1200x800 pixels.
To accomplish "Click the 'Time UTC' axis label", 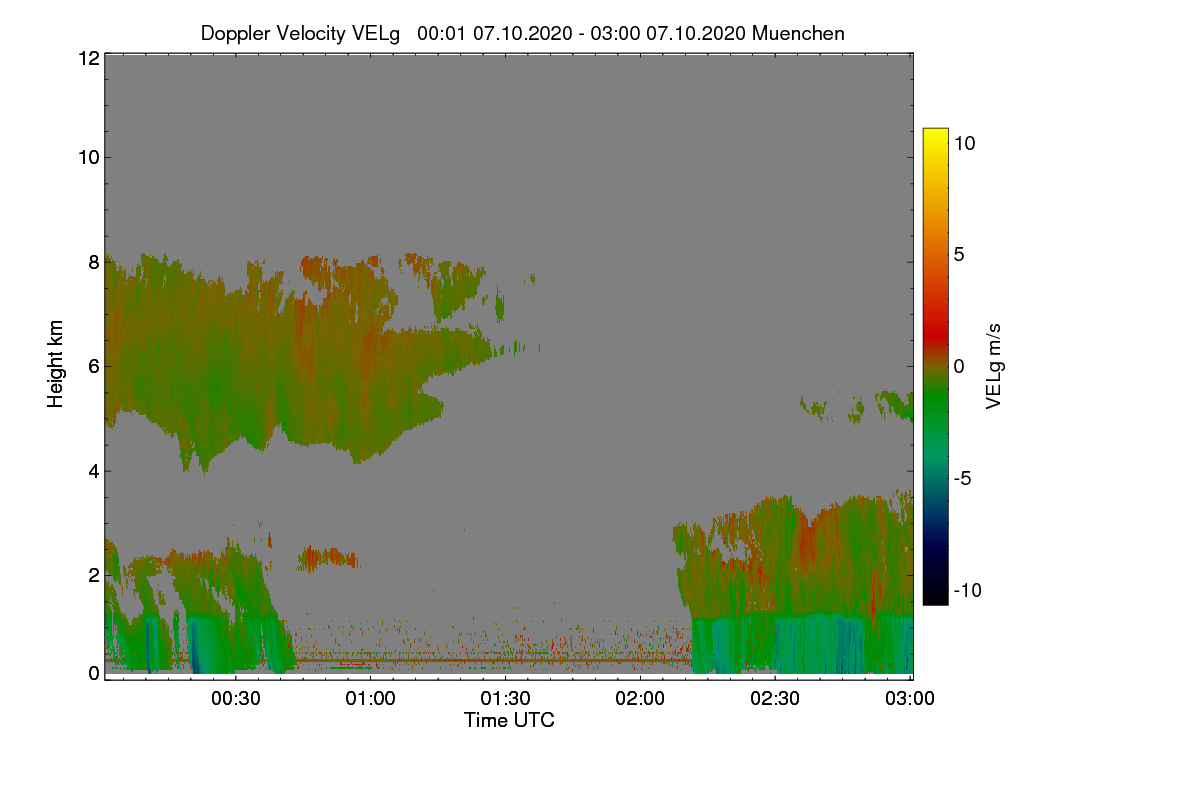I will [509, 720].
